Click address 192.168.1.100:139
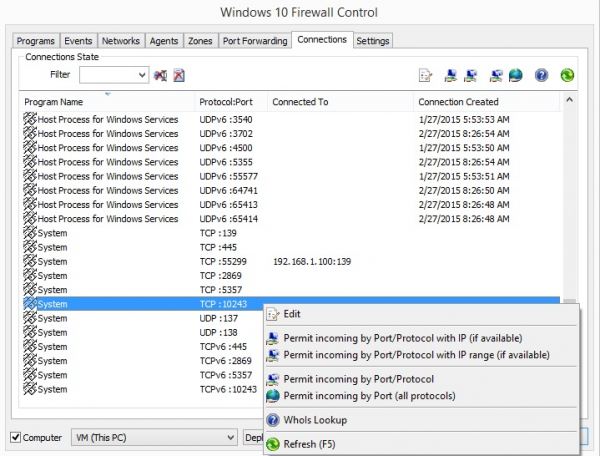This screenshot has height=456, width=600. tap(312, 262)
